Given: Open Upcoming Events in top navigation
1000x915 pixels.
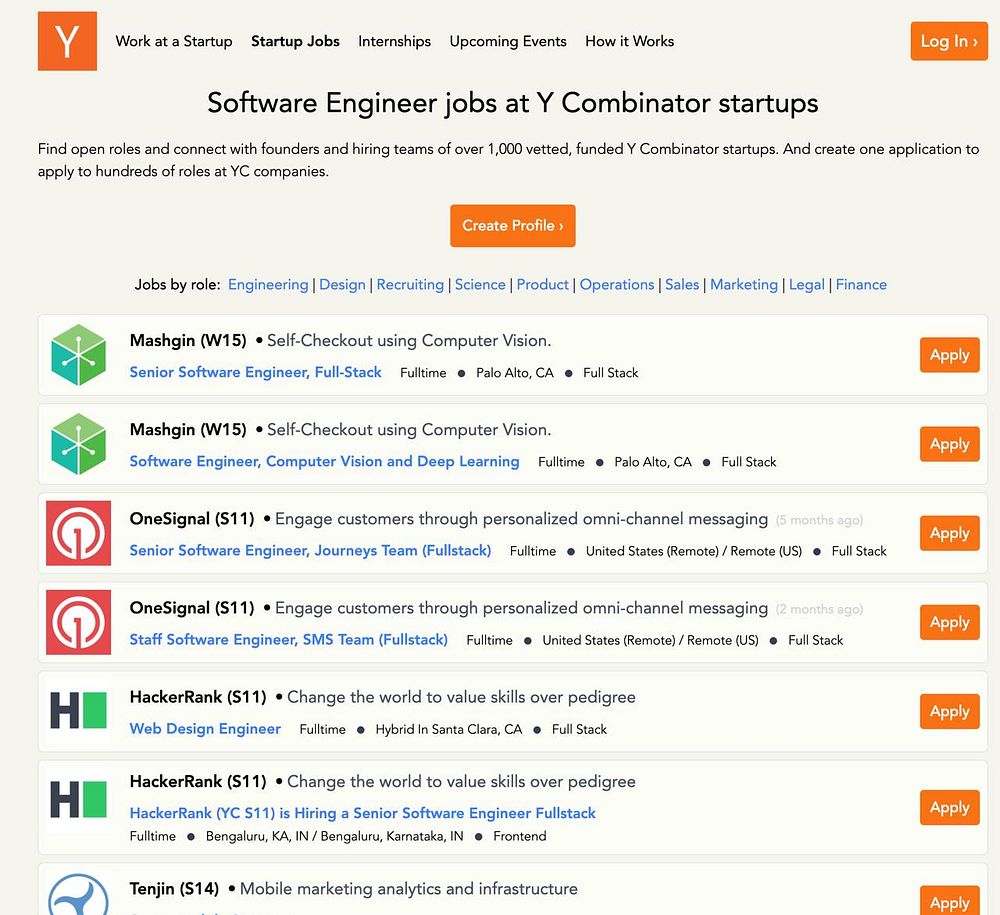Looking at the screenshot, I should coord(508,41).
